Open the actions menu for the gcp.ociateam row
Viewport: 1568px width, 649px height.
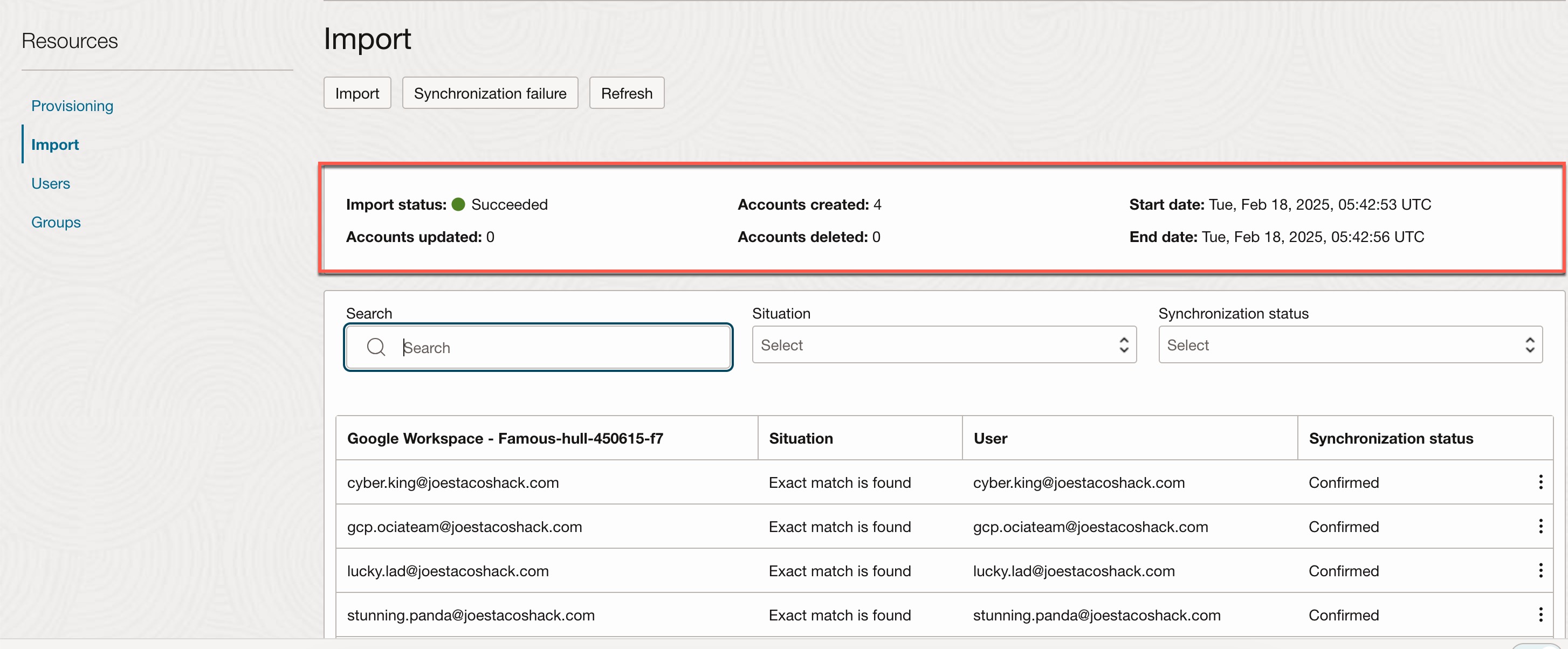pyautogui.click(x=1540, y=526)
